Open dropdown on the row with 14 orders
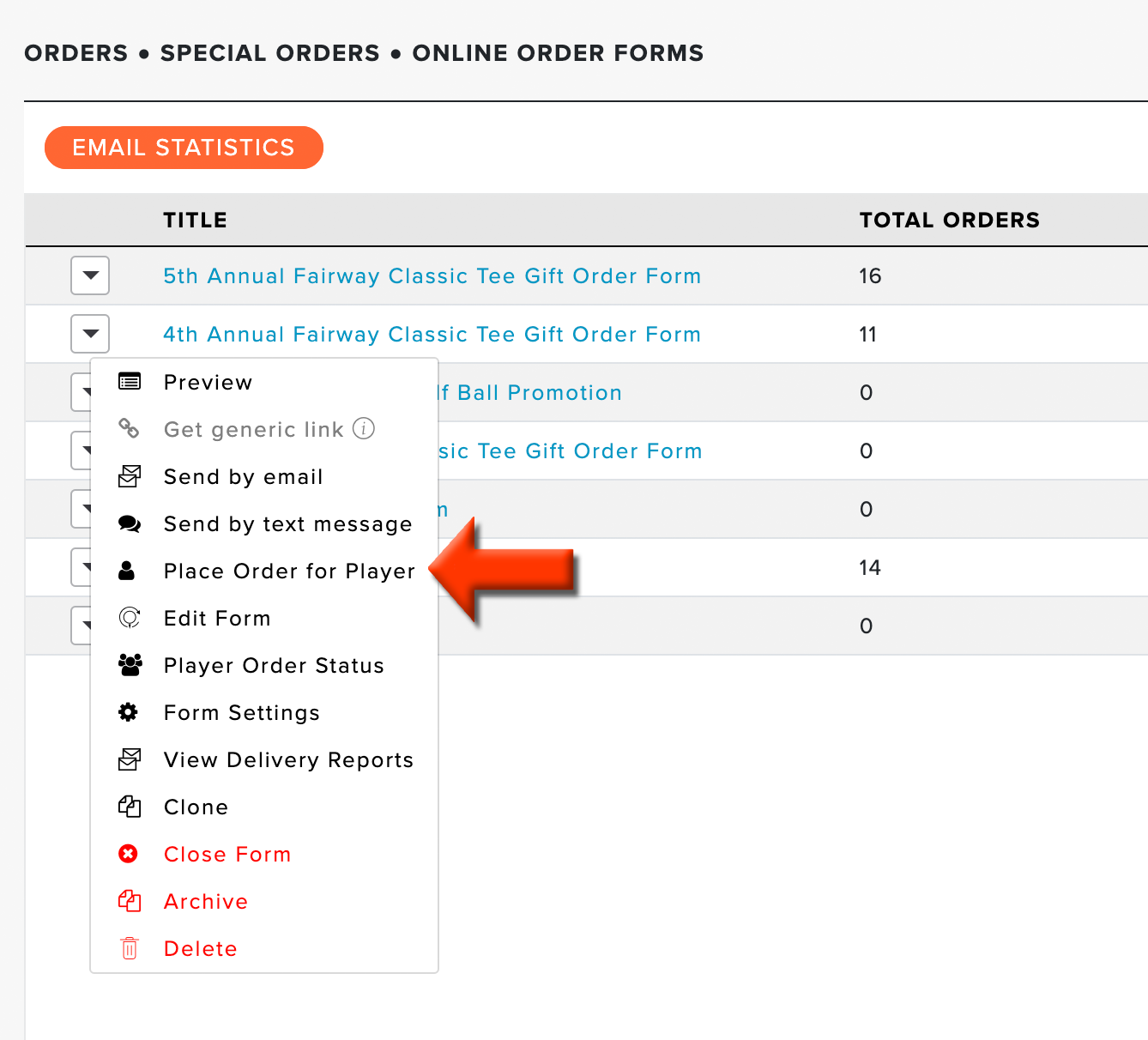 point(82,567)
